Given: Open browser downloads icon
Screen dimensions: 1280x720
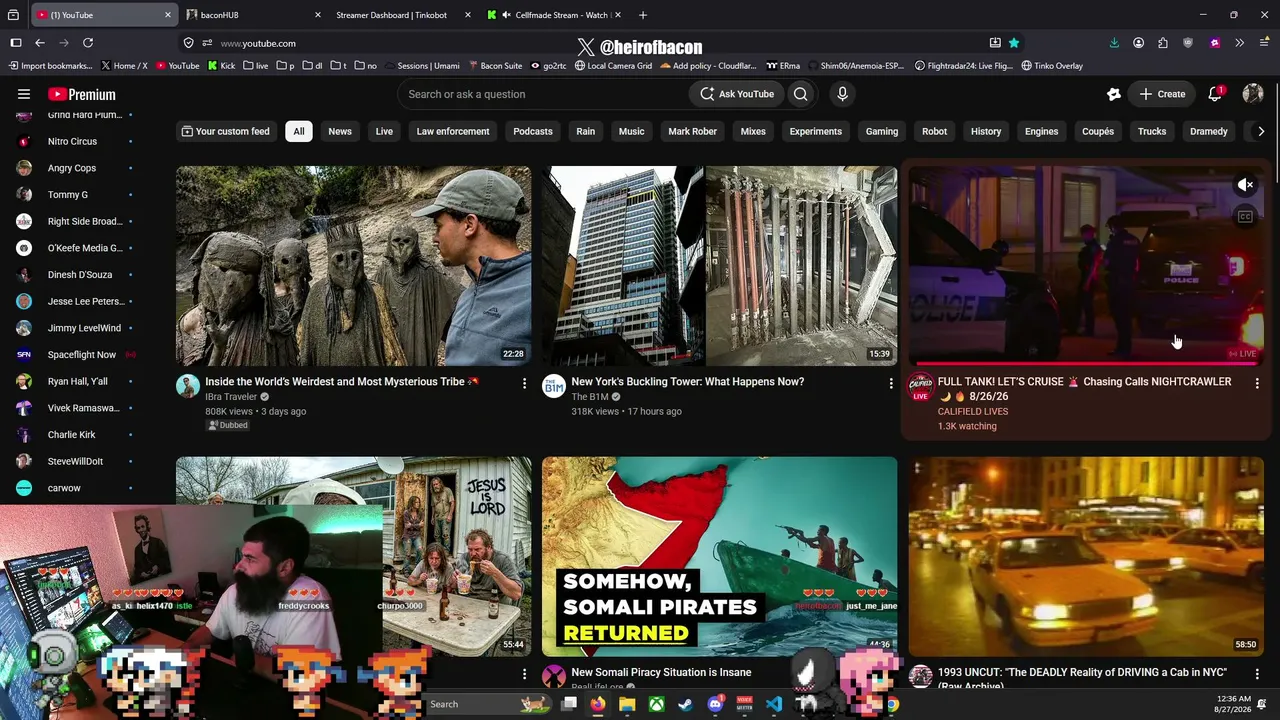Looking at the screenshot, I should (x=1114, y=43).
